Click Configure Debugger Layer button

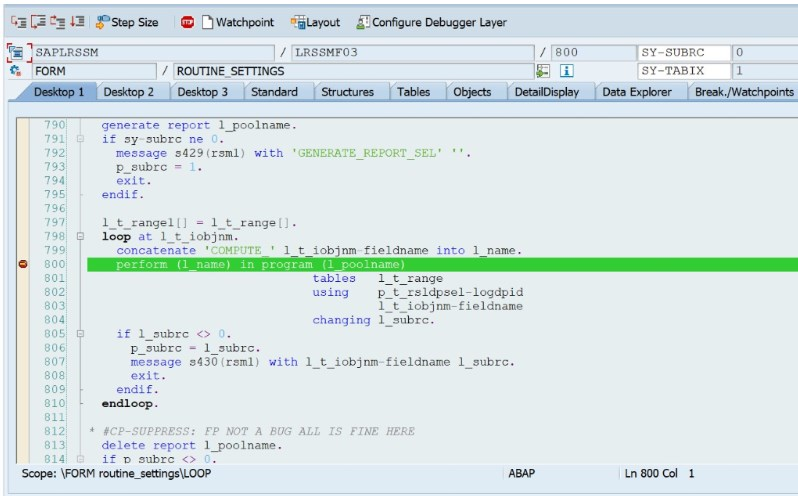(432, 22)
